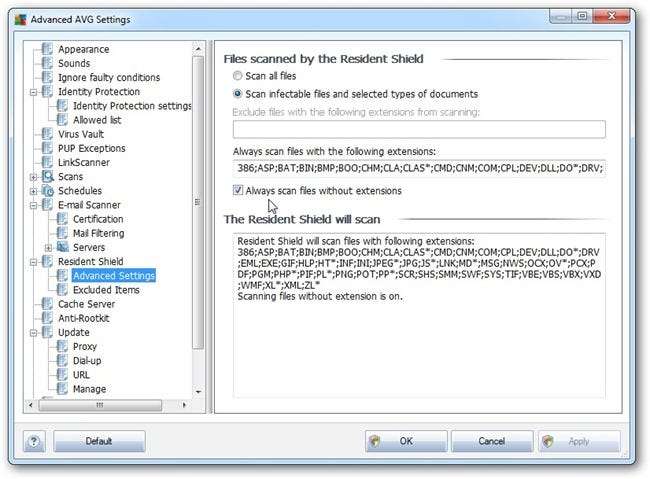Click the Anti-Rootkit settings icon
The height and width of the screenshot is (479, 650).
[x=47, y=318]
